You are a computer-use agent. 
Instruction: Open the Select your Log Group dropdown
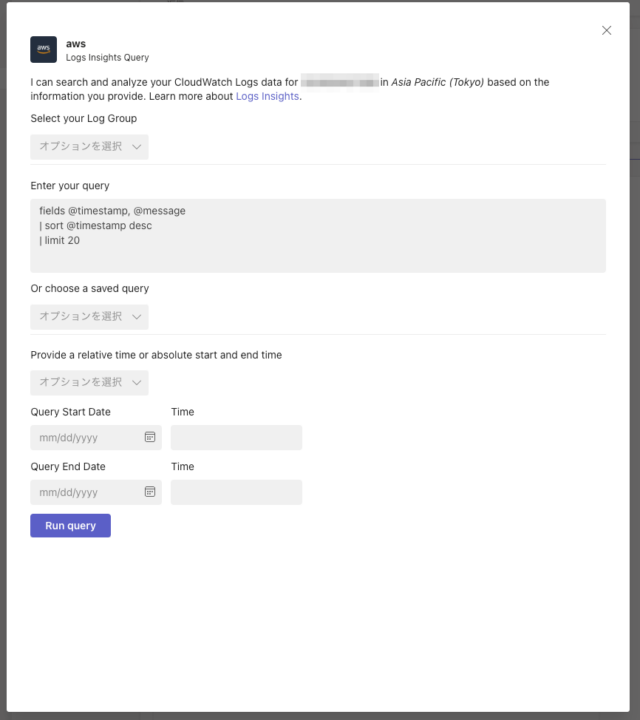pyautogui.click(x=90, y=147)
